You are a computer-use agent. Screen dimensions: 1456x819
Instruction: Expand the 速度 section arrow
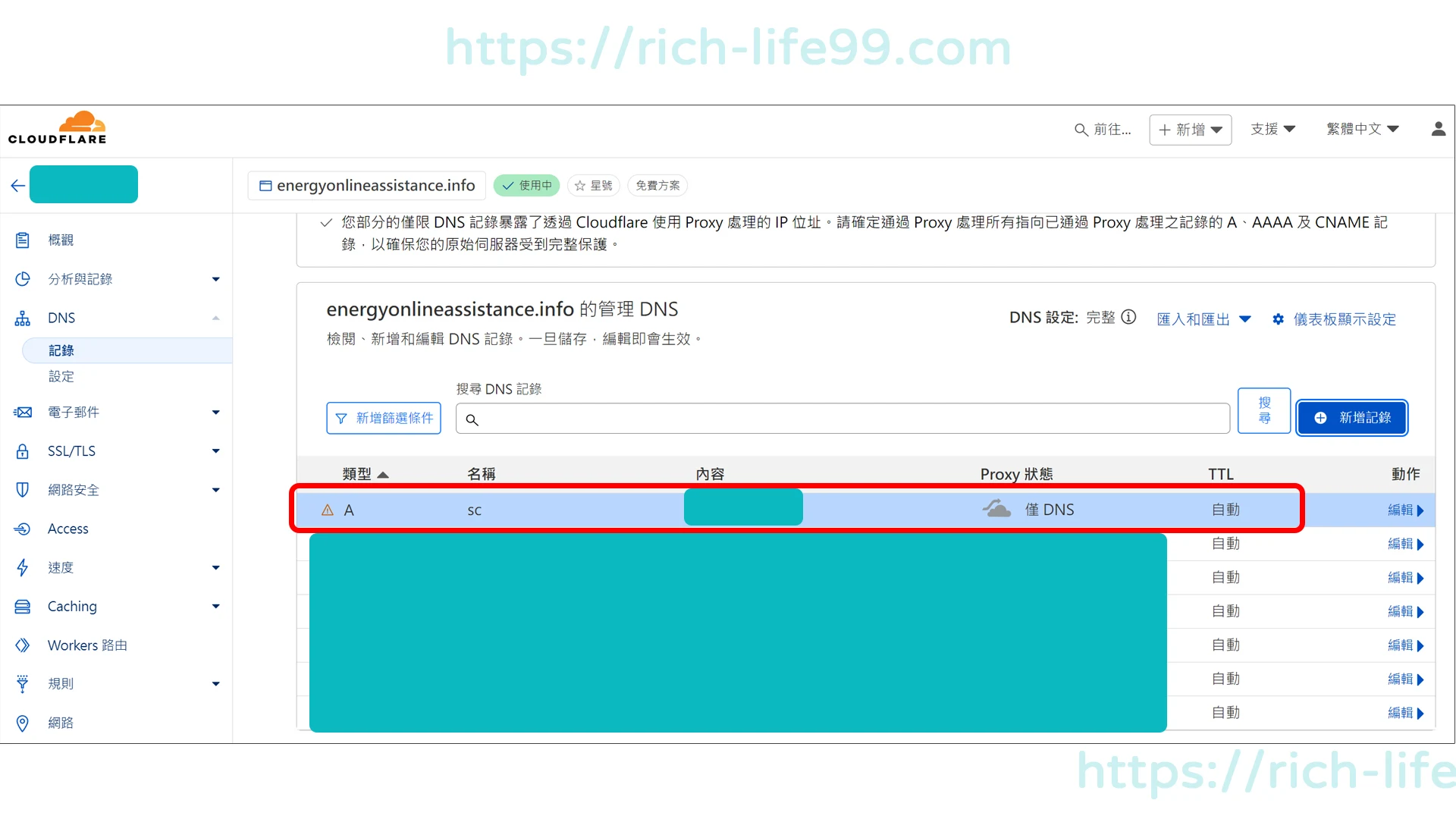(216, 568)
